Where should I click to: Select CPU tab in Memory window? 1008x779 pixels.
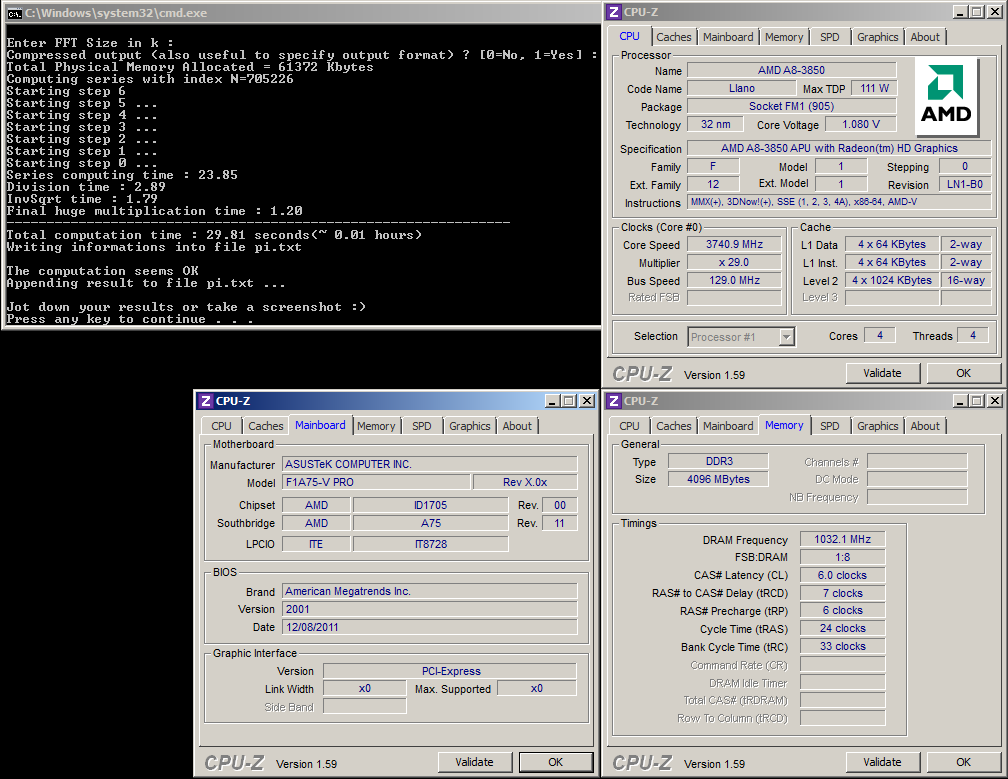click(629, 426)
